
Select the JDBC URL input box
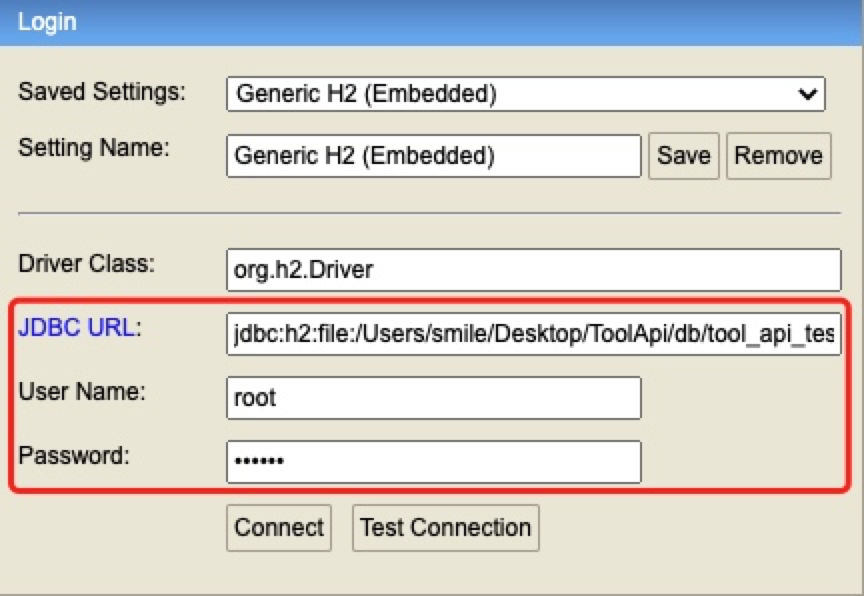click(534, 335)
